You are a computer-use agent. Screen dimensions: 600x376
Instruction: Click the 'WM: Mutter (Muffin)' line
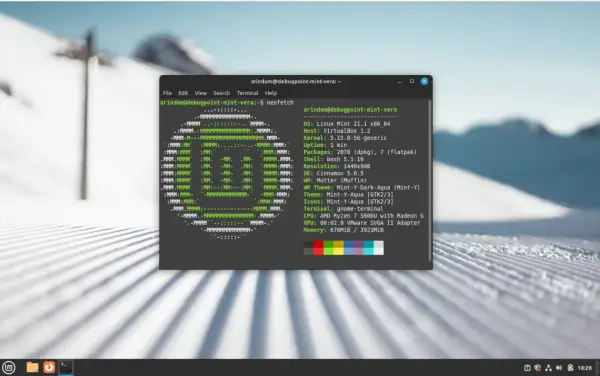(335, 181)
